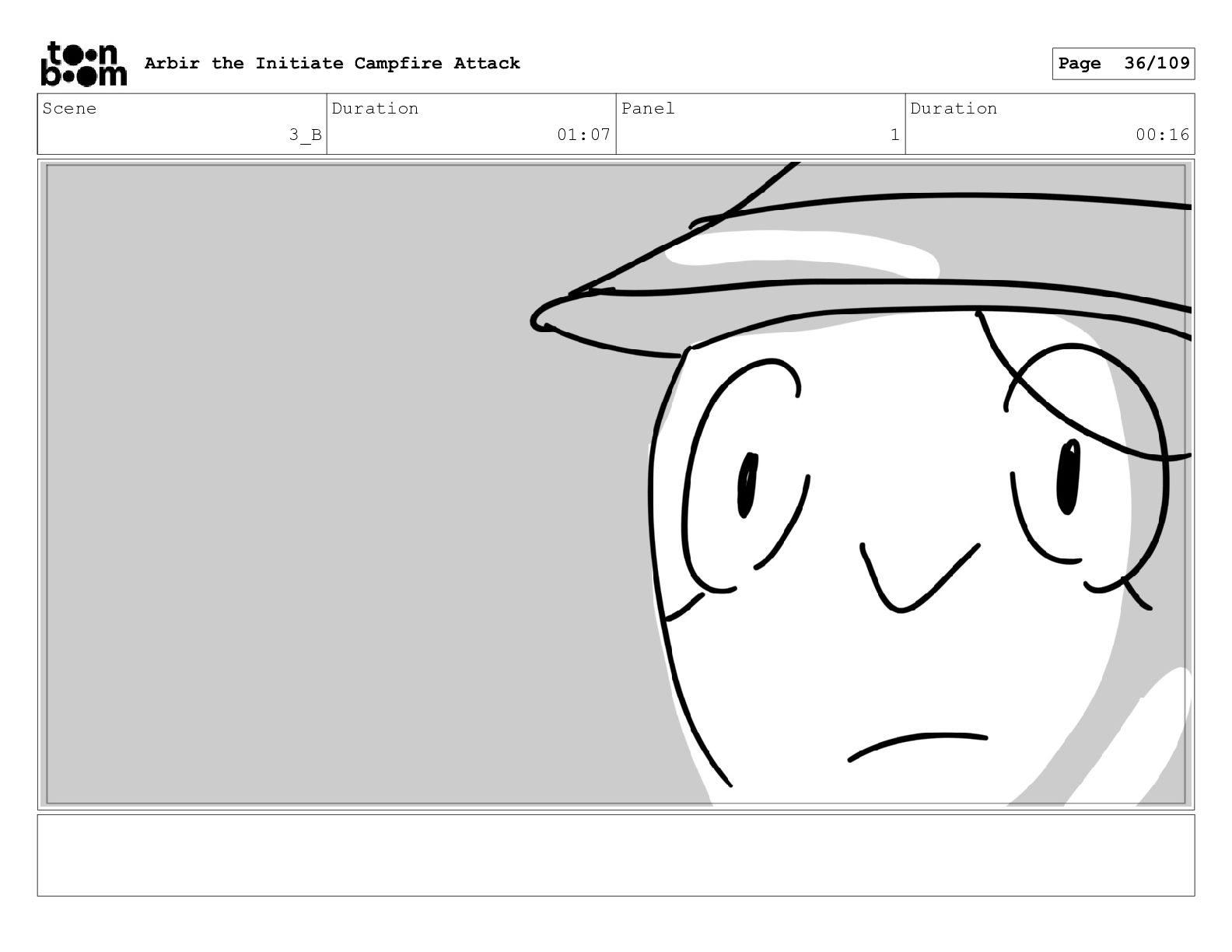Click the Toon Boom logo

click(x=83, y=64)
